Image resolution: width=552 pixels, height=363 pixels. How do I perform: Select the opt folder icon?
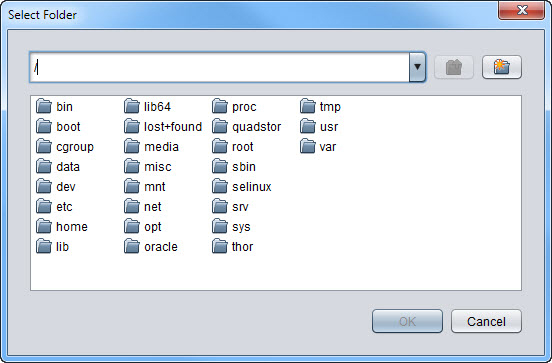(132, 226)
